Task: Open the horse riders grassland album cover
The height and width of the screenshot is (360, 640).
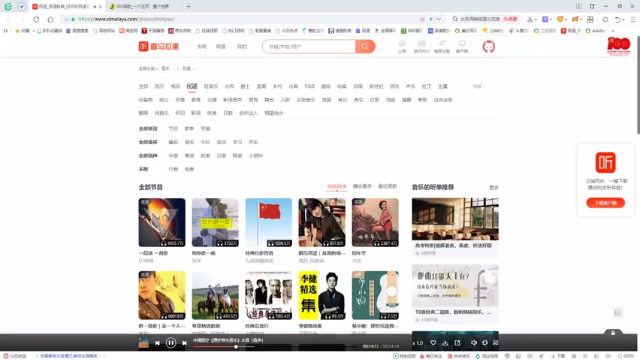Action: [215, 295]
